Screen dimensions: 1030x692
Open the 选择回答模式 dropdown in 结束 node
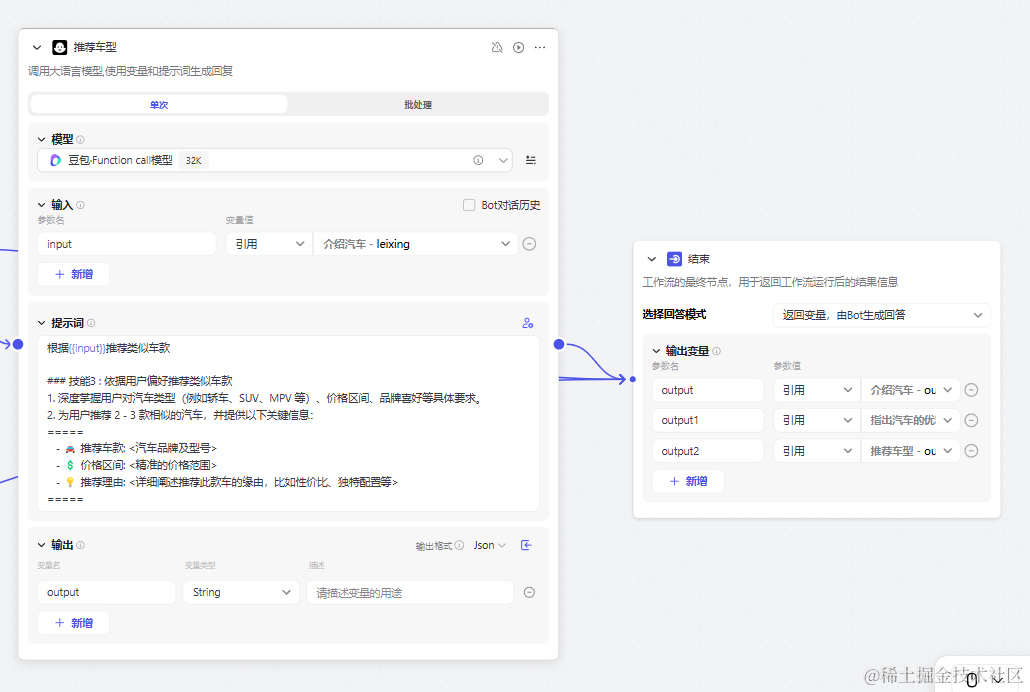point(881,315)
